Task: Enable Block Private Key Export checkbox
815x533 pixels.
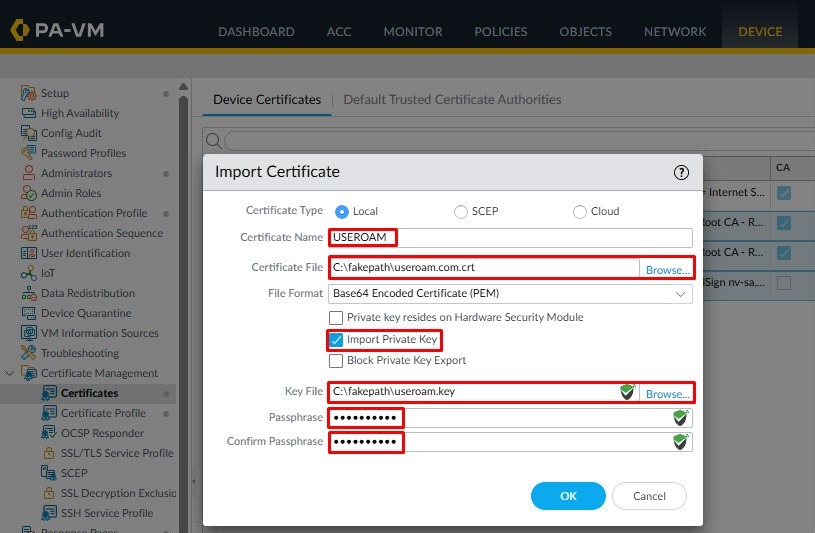Action: pyautogui.click(x=336, y=361)
